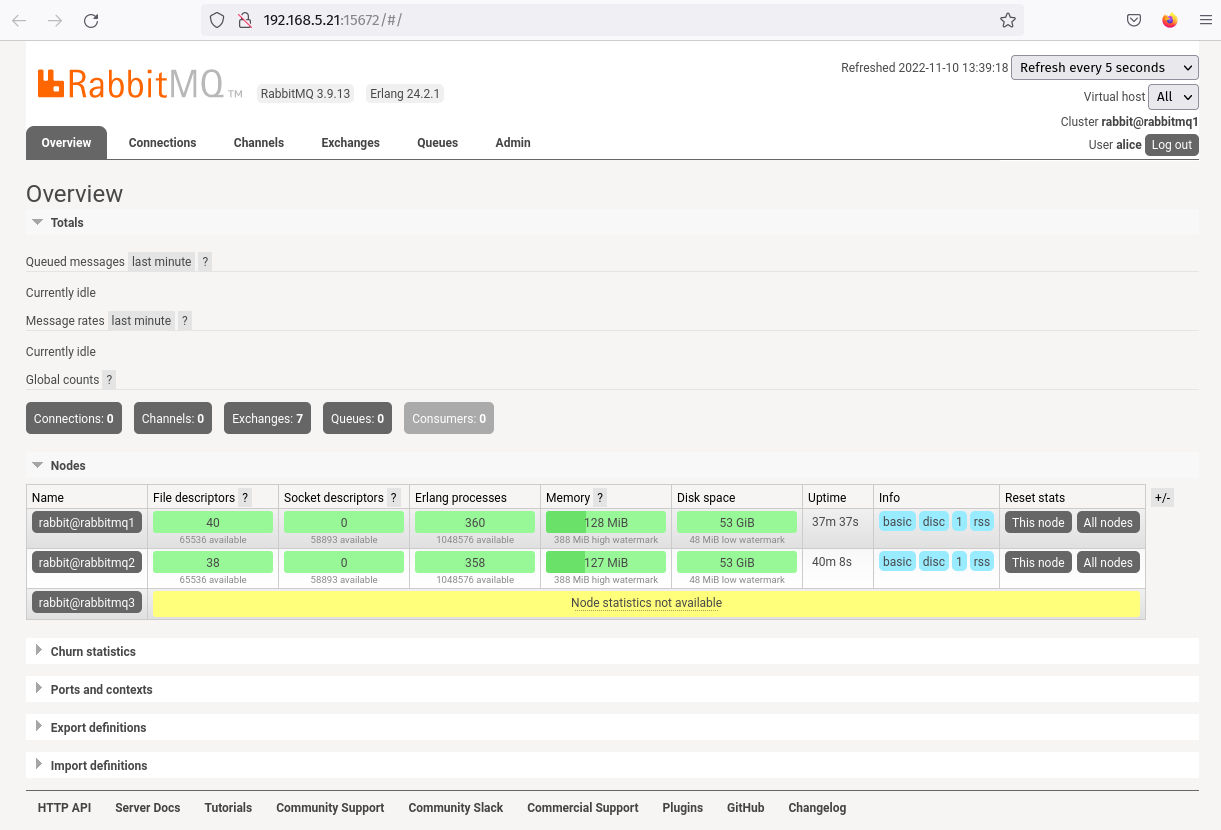Click the basic tag for rabbitmq1
Viewport: 1221px width, 830px height.
point(897,521)
